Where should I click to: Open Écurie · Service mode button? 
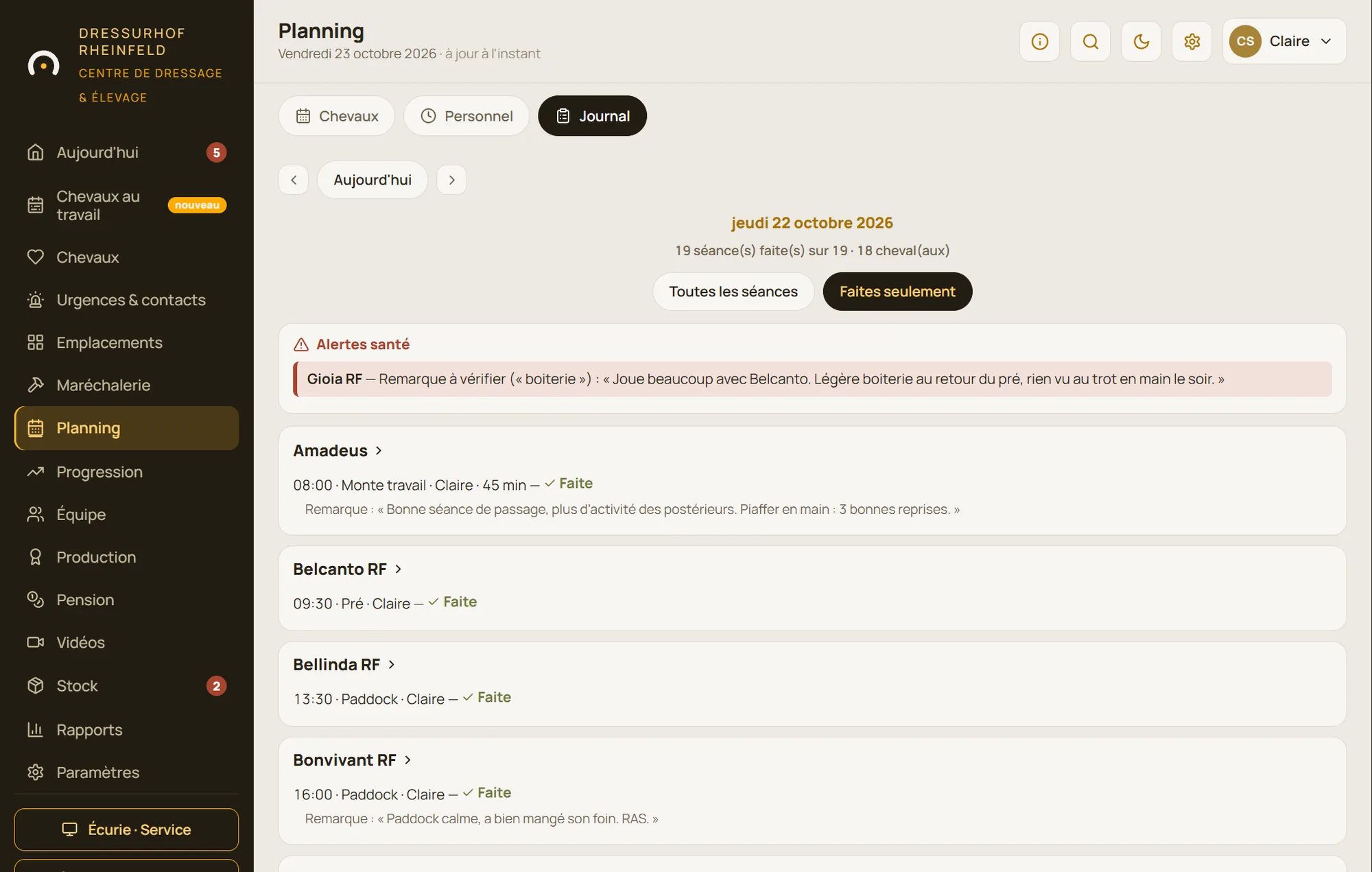pyautogui.click(x=126, y=829)
